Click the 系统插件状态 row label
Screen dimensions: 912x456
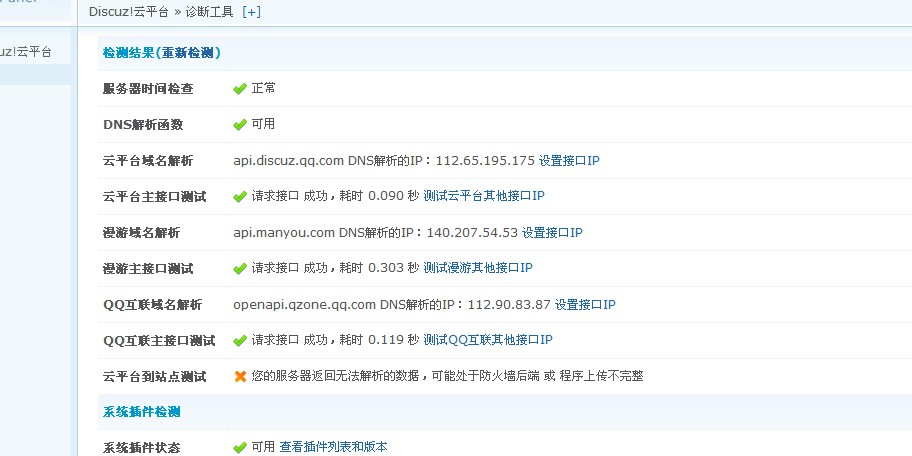tap(141, 447)
